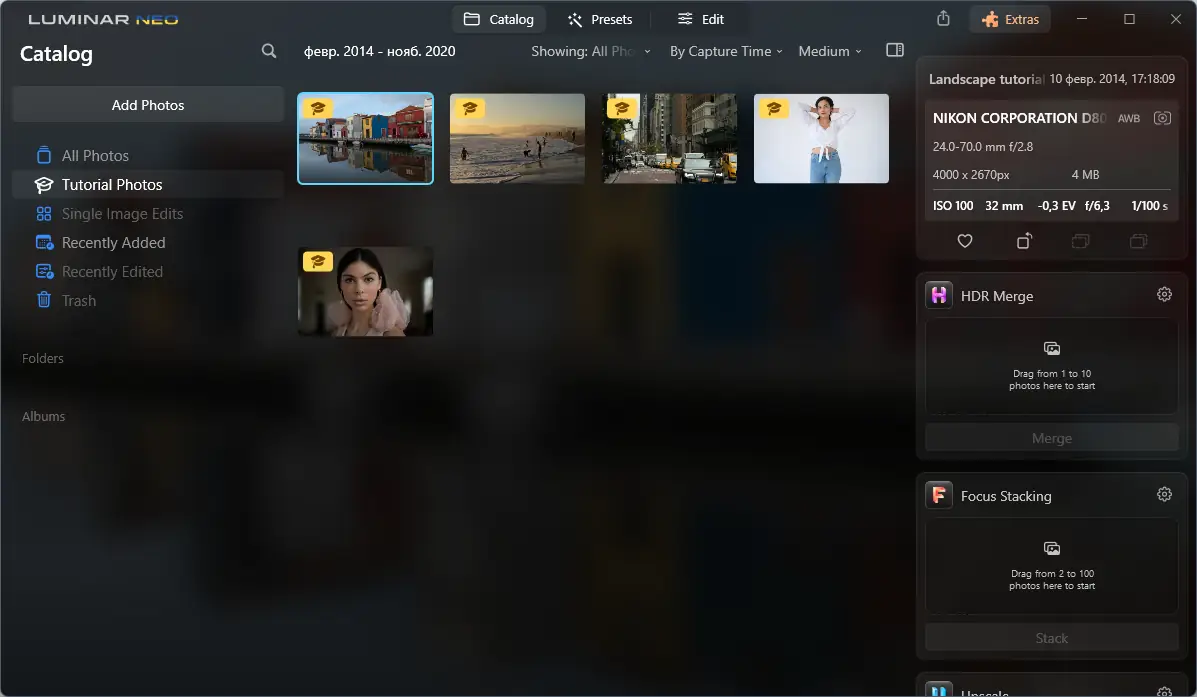The image size is (1197, 697).
Task: Click the HDR Merge extension icon
Action: tap(939, 295)
